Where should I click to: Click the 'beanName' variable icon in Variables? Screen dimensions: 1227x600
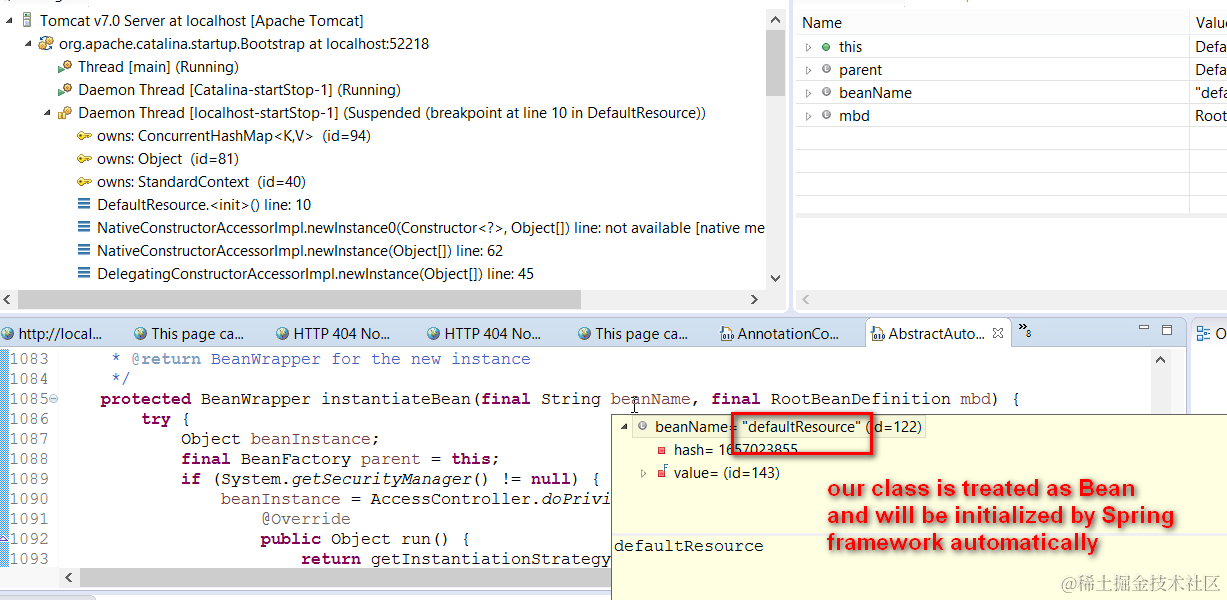coord(826,92)
